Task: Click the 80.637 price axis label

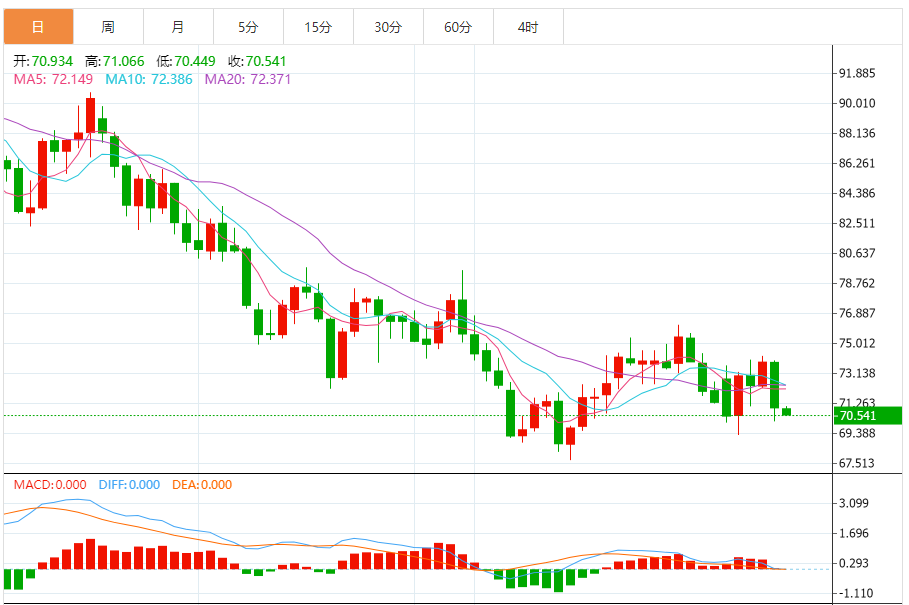Action: point(857,253)
